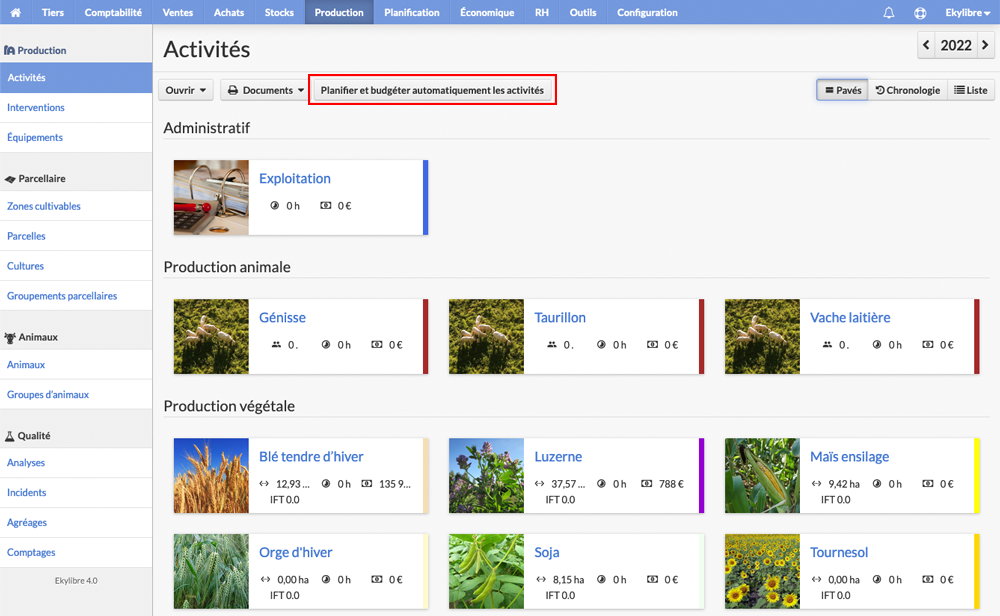Open the Blé tendre d'hiver activity
1000x616 pixels.
click(x=311, y=457)
